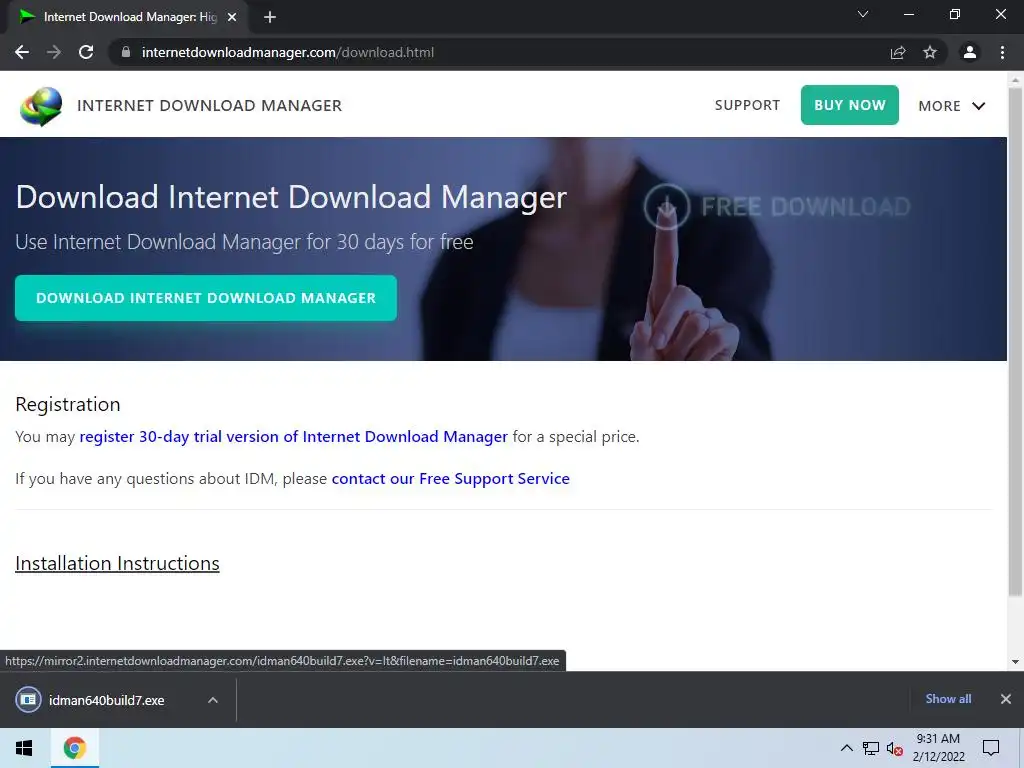
Task: Expand options for idman640build7.exe download
Action: point(213,700)
